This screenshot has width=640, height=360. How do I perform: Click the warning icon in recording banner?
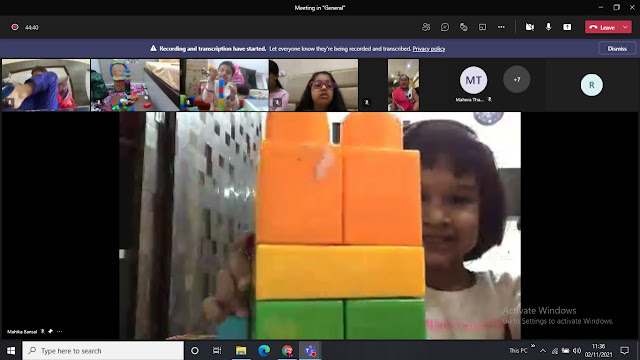153,48
